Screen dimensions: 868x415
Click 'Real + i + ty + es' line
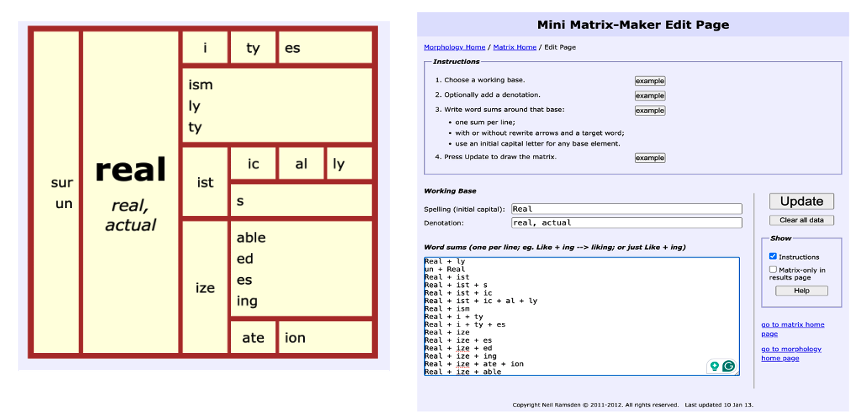465,324
